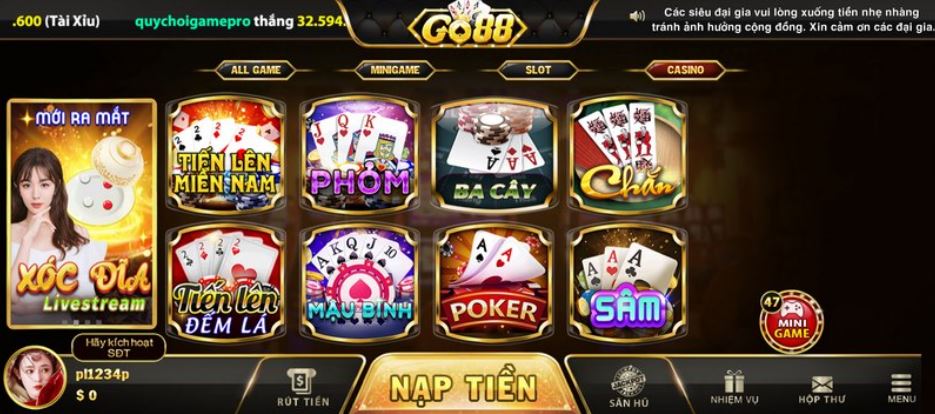
Task: Open the Ba Cây game tile
Action: pos(494,155)
